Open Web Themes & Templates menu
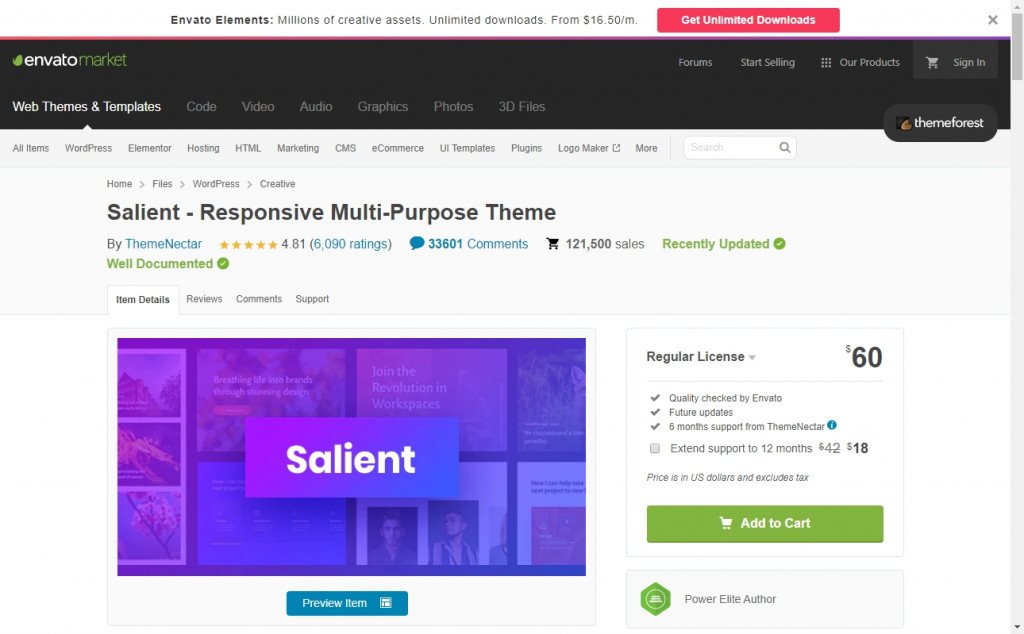The width and height of the screenshot is (1024, 634). click(x=86, y=106)
